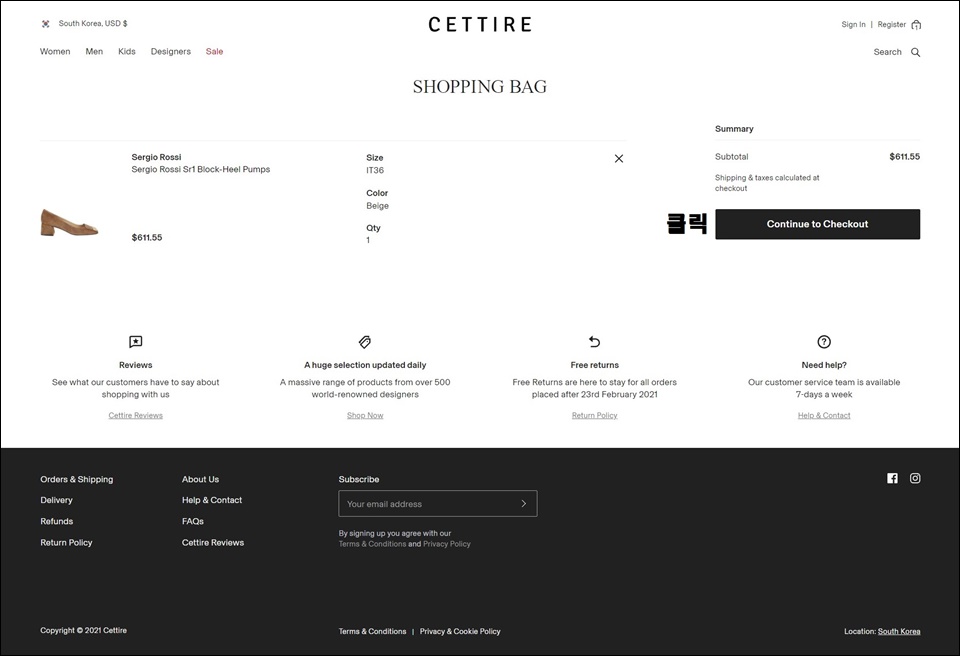The image size is (960, 656).
Task: Click the search magnifier icon
Action: [915, 52]
